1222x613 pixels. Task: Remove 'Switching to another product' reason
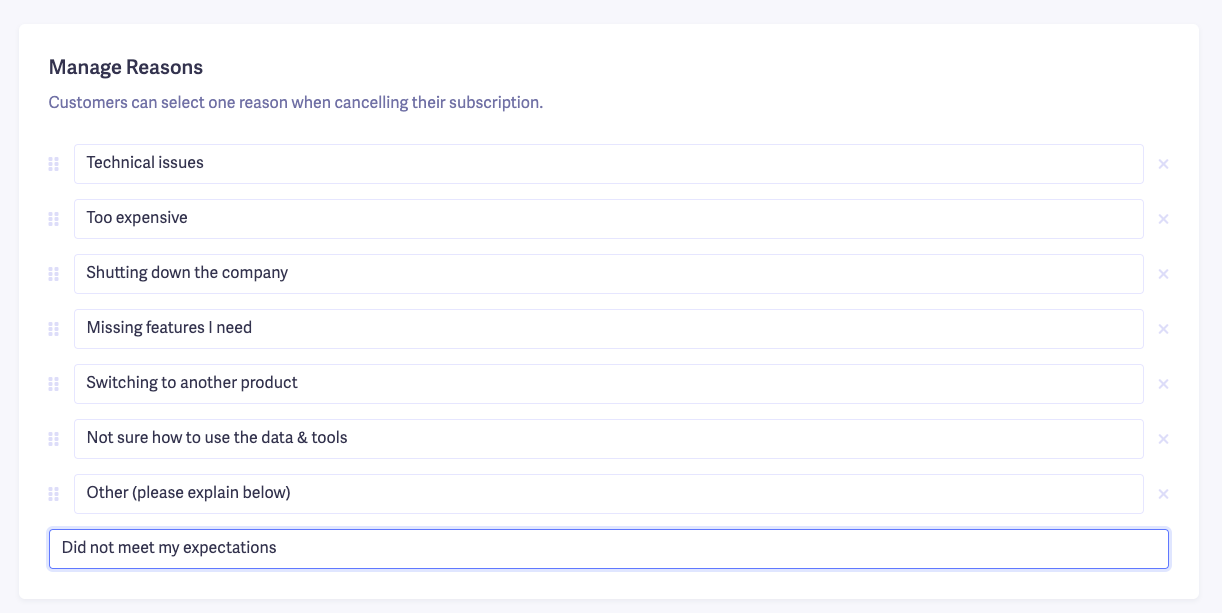click(1163, 384)
